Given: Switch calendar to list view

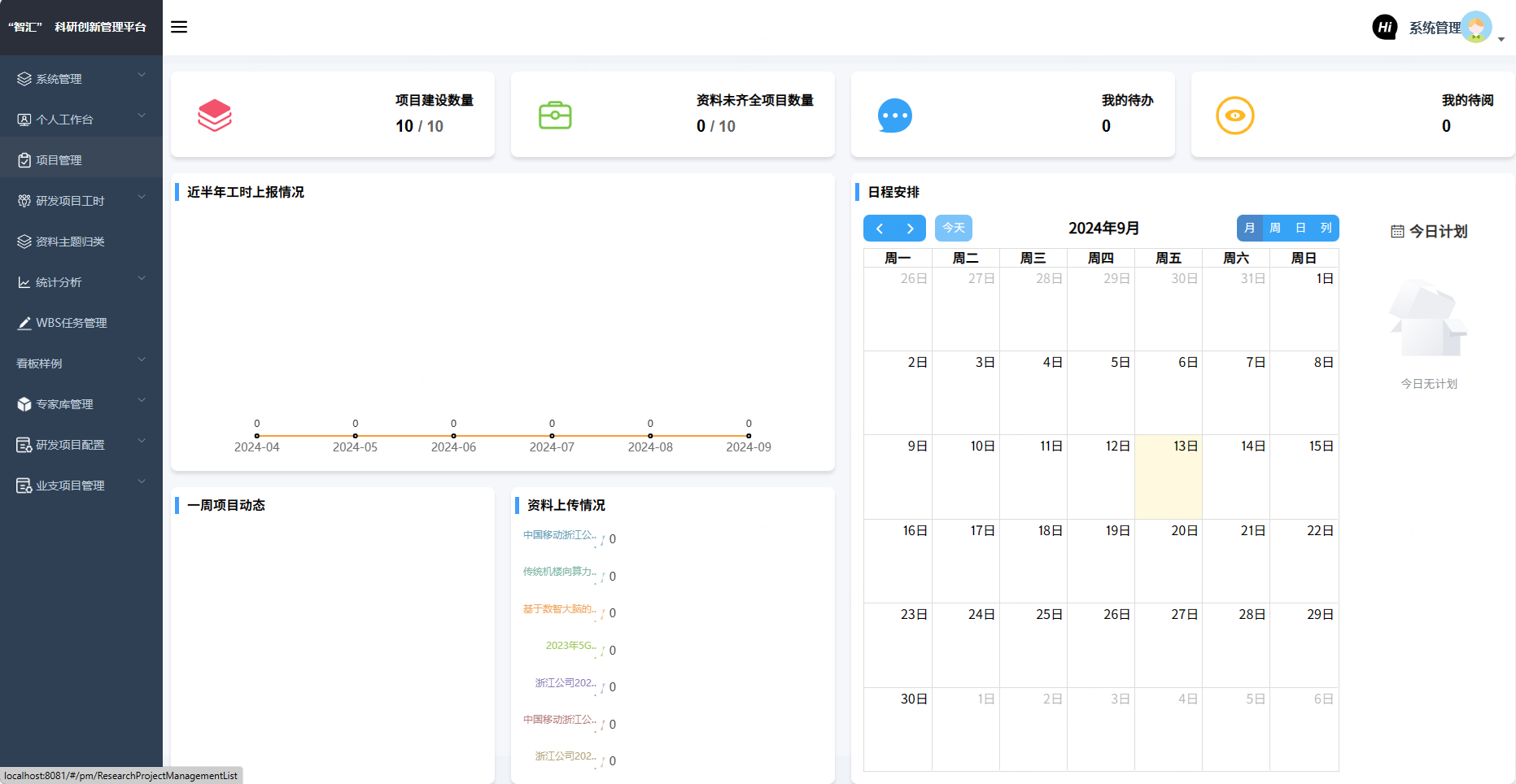Looking at the screenshot, I should pyautogui.click(x=1326, y=229).
